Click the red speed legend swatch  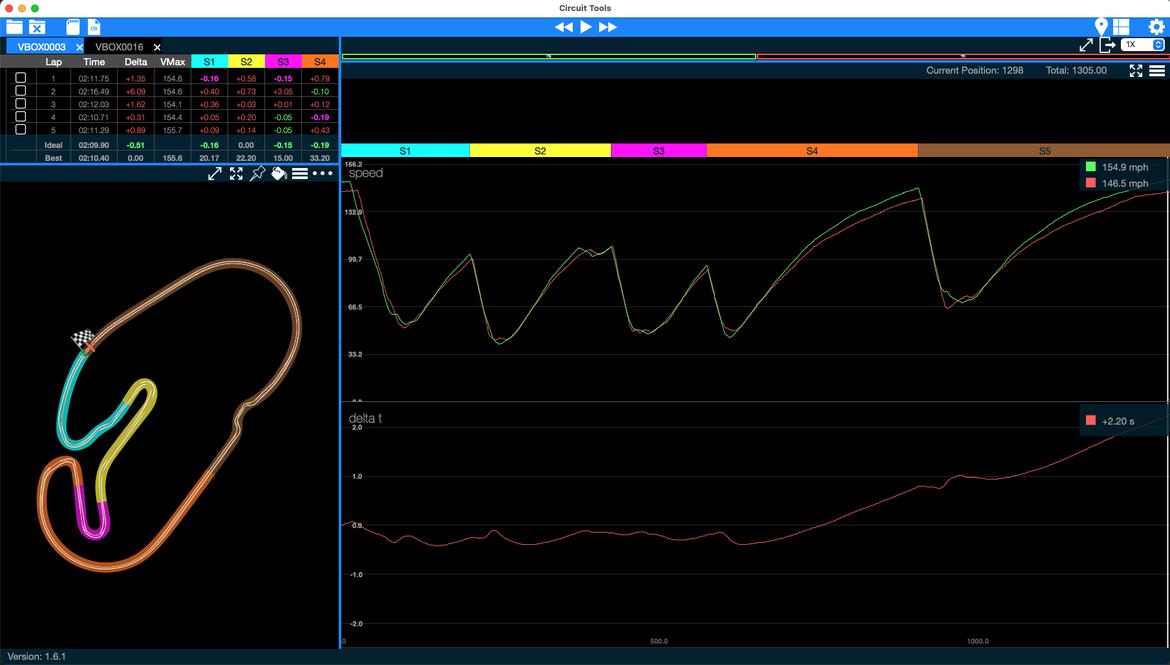coord(1091,183)
